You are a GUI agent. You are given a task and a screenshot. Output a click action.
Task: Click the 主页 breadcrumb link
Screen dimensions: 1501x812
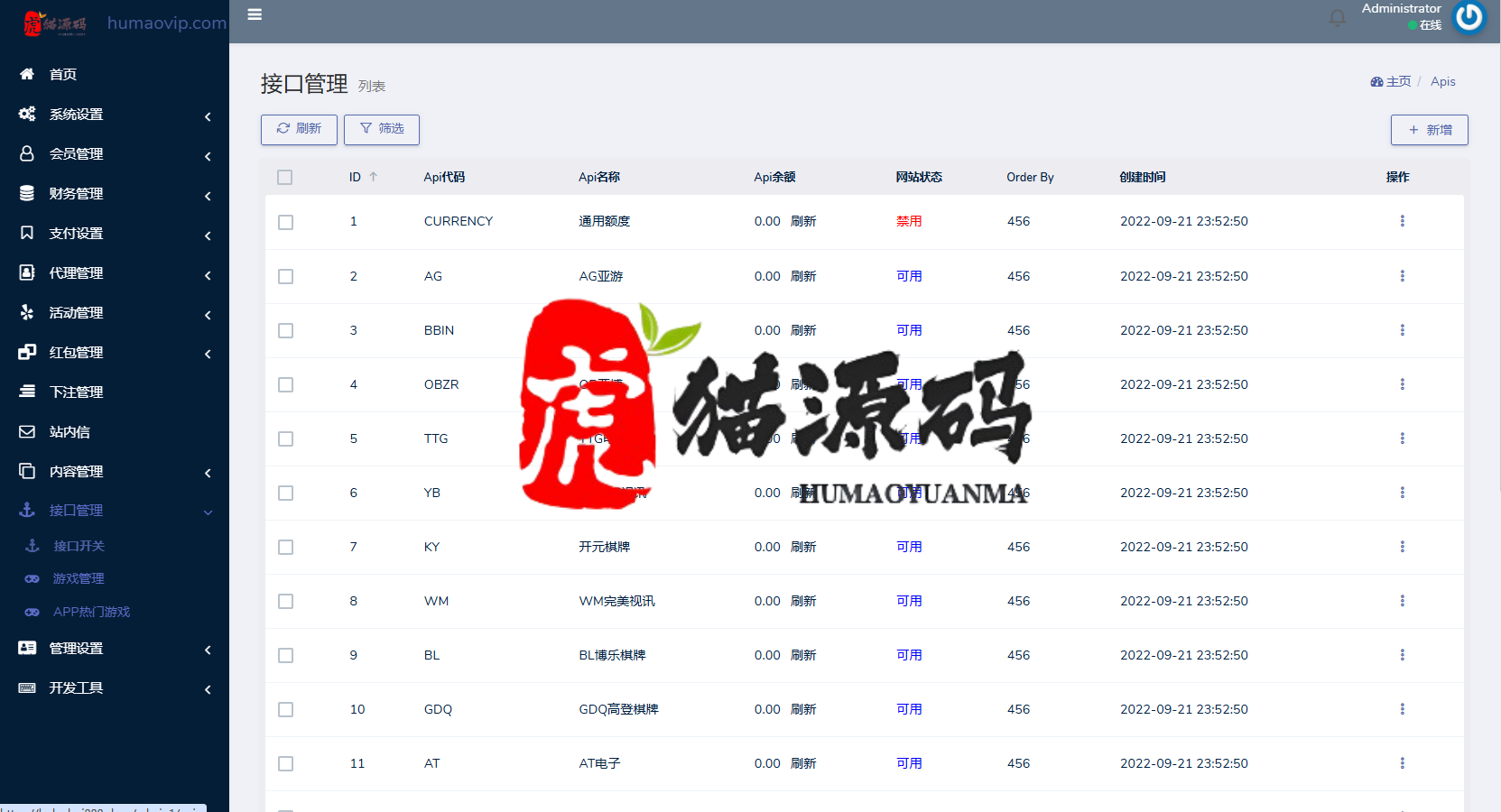tap(1391, 81)
